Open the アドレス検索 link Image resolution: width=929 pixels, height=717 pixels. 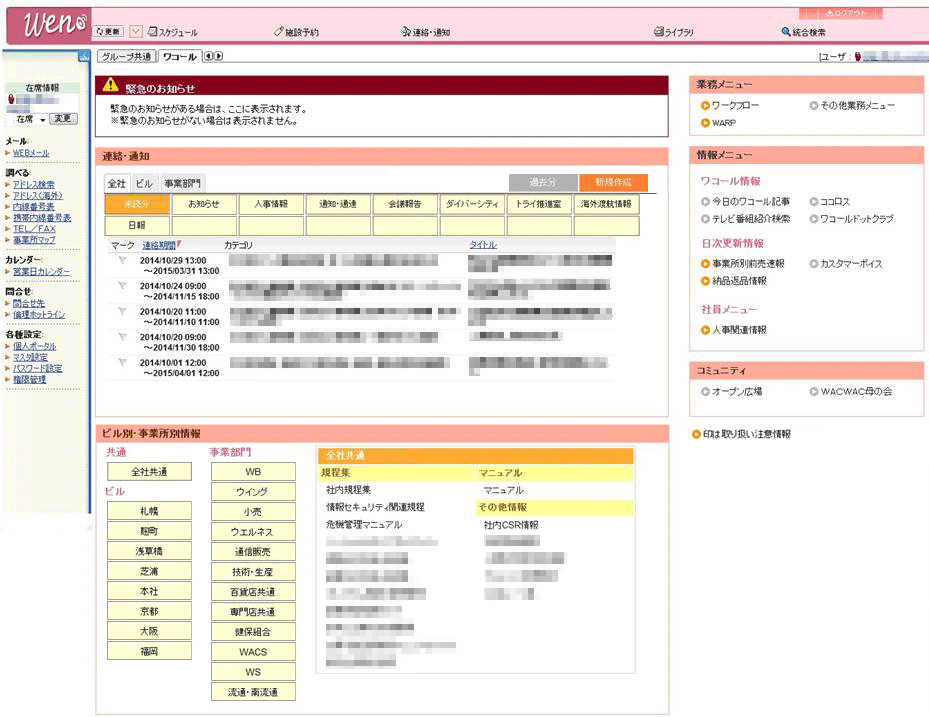pos(34,184)
